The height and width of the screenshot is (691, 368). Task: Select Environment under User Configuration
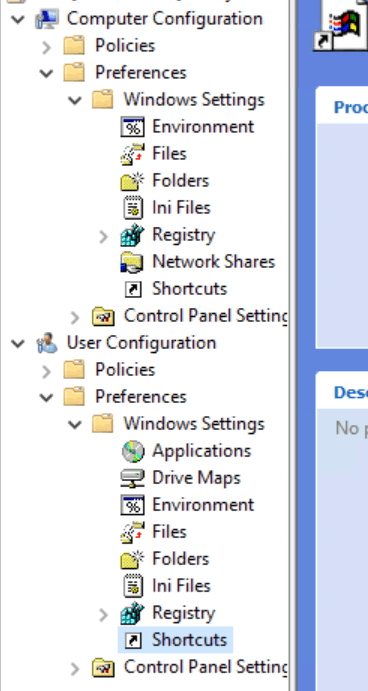[203, 505]
